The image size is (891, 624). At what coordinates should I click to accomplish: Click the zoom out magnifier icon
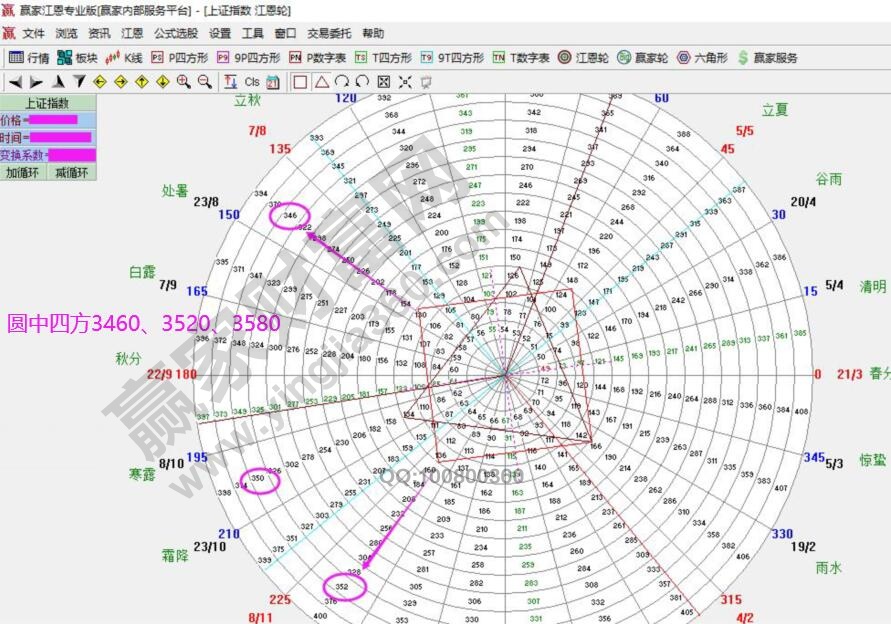pos(204,82)
